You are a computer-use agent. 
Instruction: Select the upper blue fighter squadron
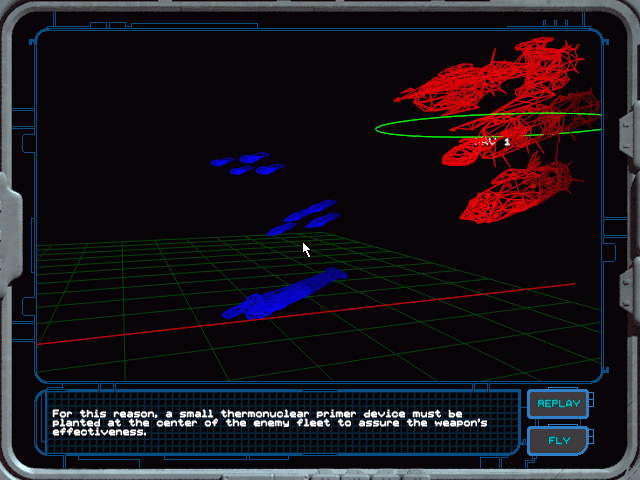tap(247, 163)
